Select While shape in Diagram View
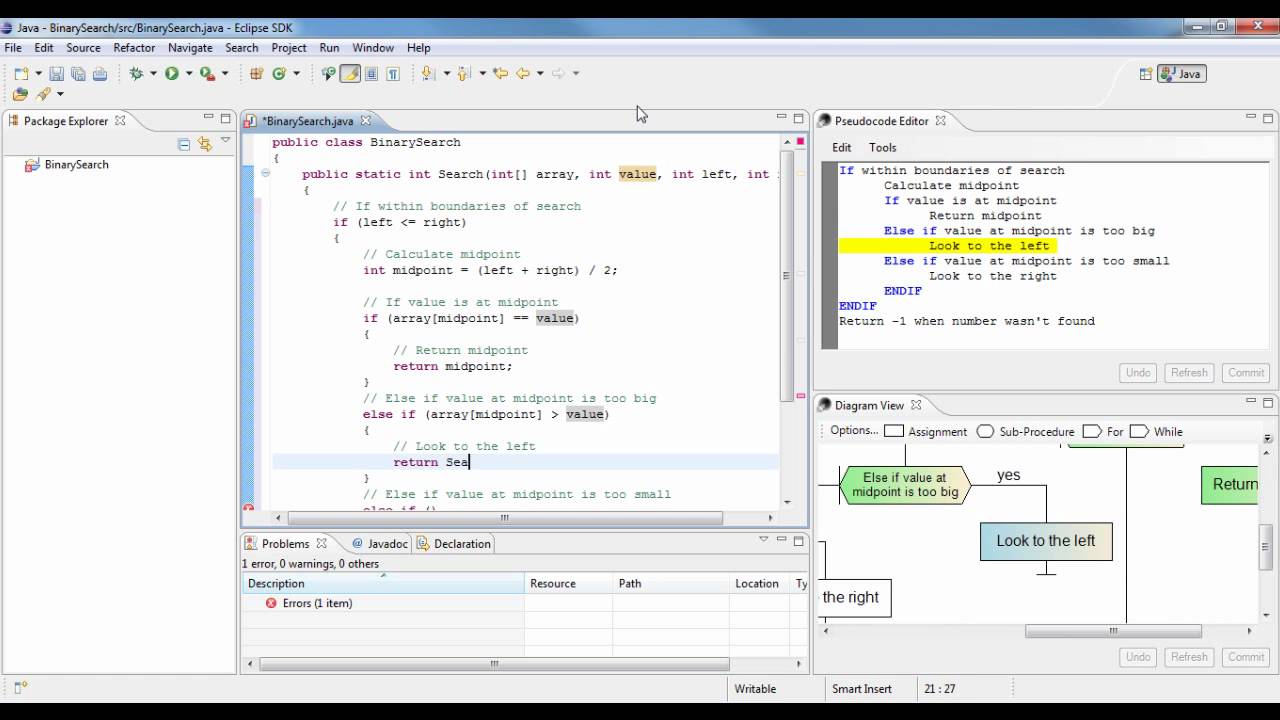 pyautogui.click(x=1156, y=432)
